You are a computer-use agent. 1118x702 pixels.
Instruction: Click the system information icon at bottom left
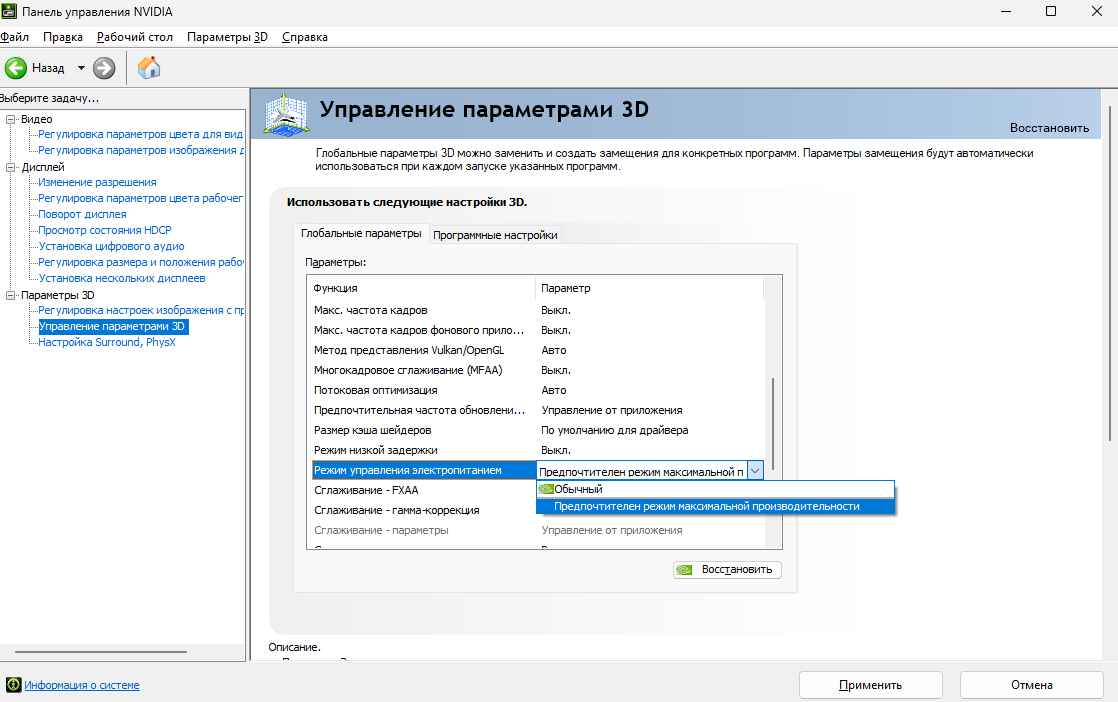[x=14, y=685]
